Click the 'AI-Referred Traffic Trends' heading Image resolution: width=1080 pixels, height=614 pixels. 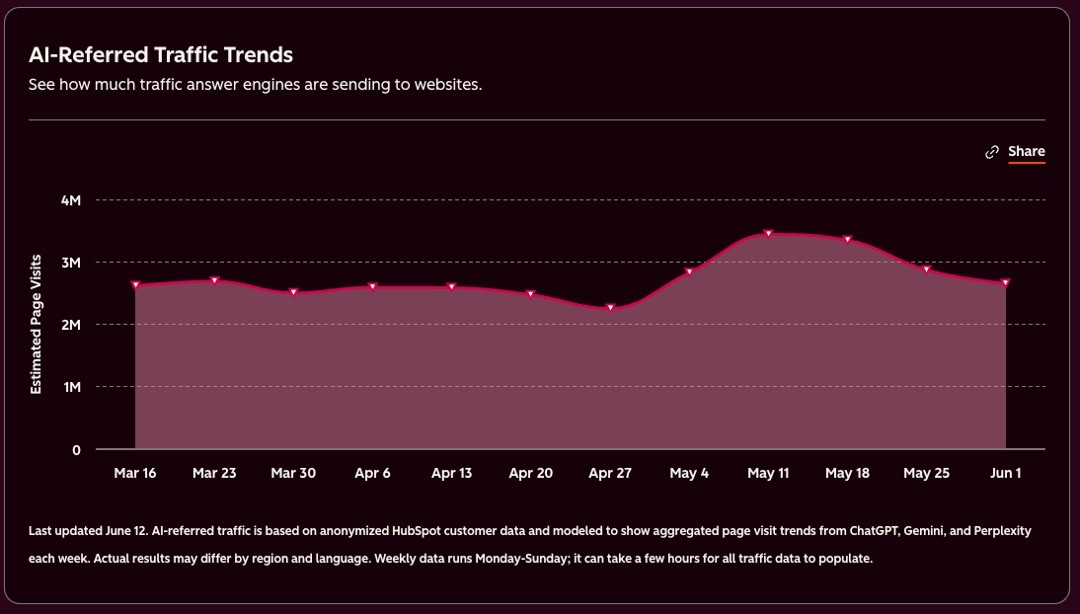click(160, 54)
